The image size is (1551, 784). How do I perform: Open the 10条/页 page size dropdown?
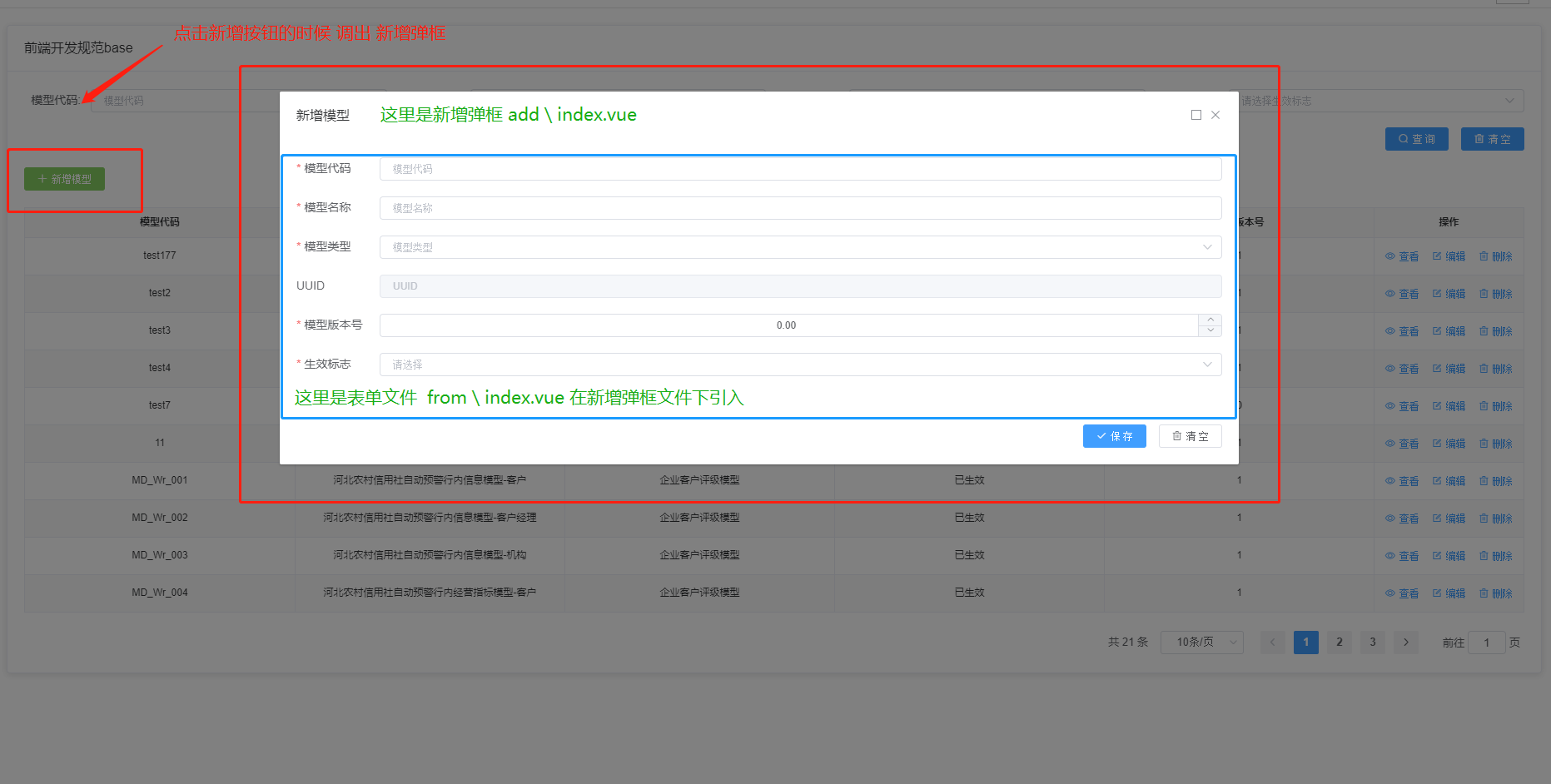tap(1201, 643)
